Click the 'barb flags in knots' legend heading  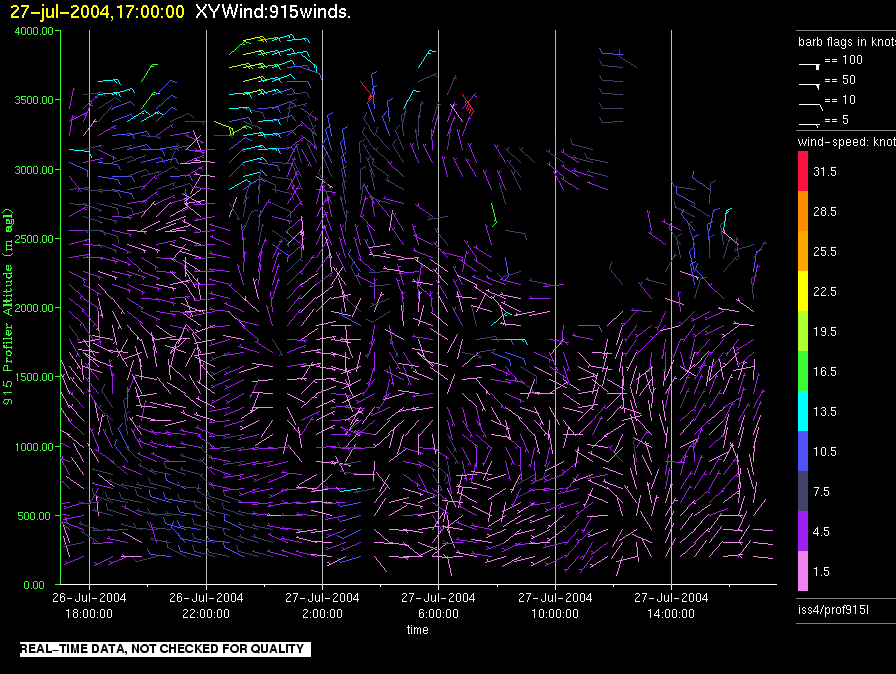[x=847, y=42]
